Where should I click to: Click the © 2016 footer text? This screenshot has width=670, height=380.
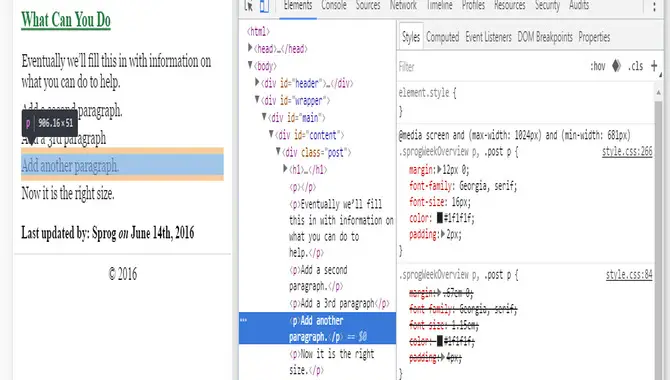point(123,274)
